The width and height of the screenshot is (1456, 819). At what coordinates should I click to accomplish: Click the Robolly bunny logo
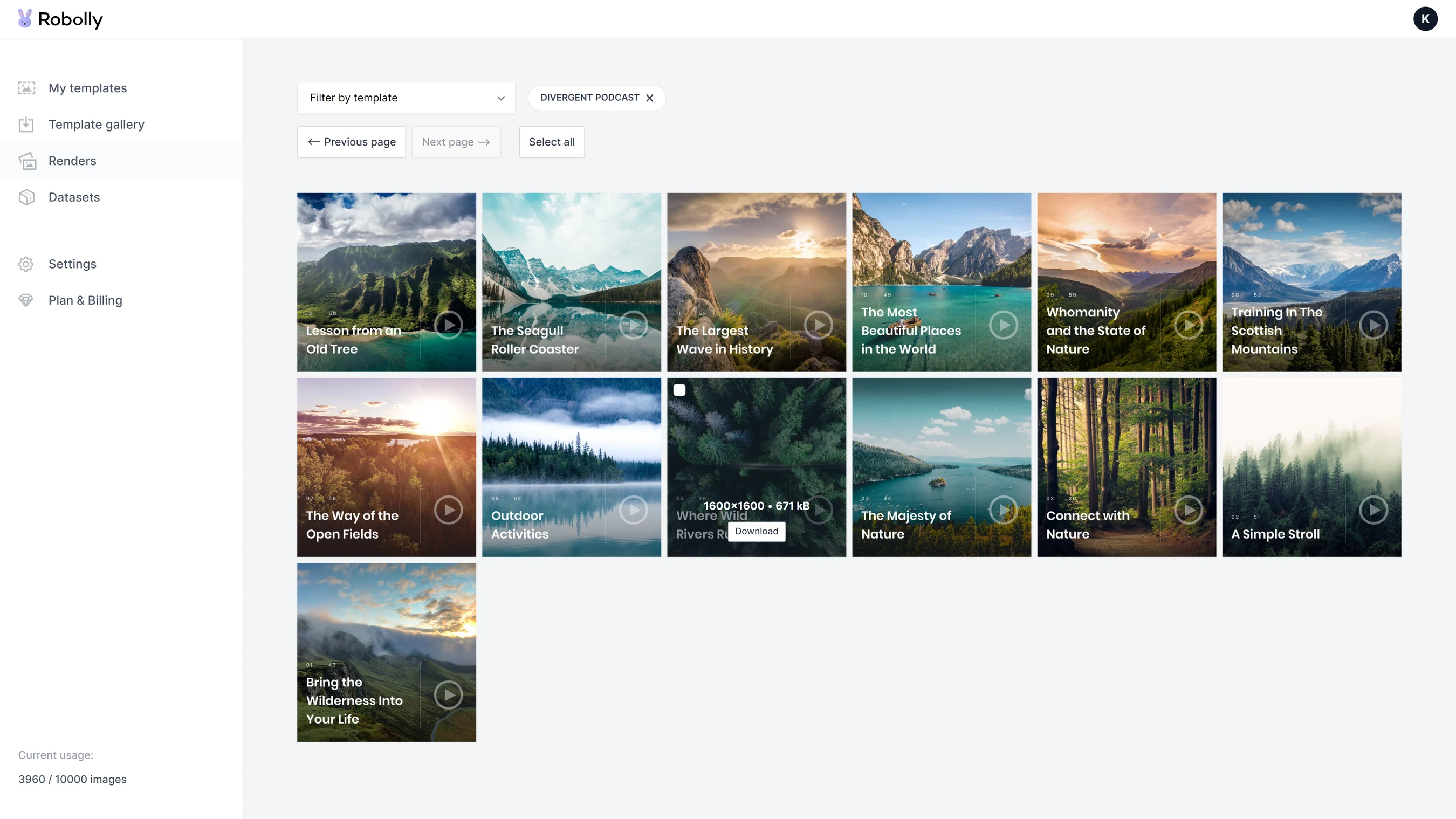coord(24,19)
